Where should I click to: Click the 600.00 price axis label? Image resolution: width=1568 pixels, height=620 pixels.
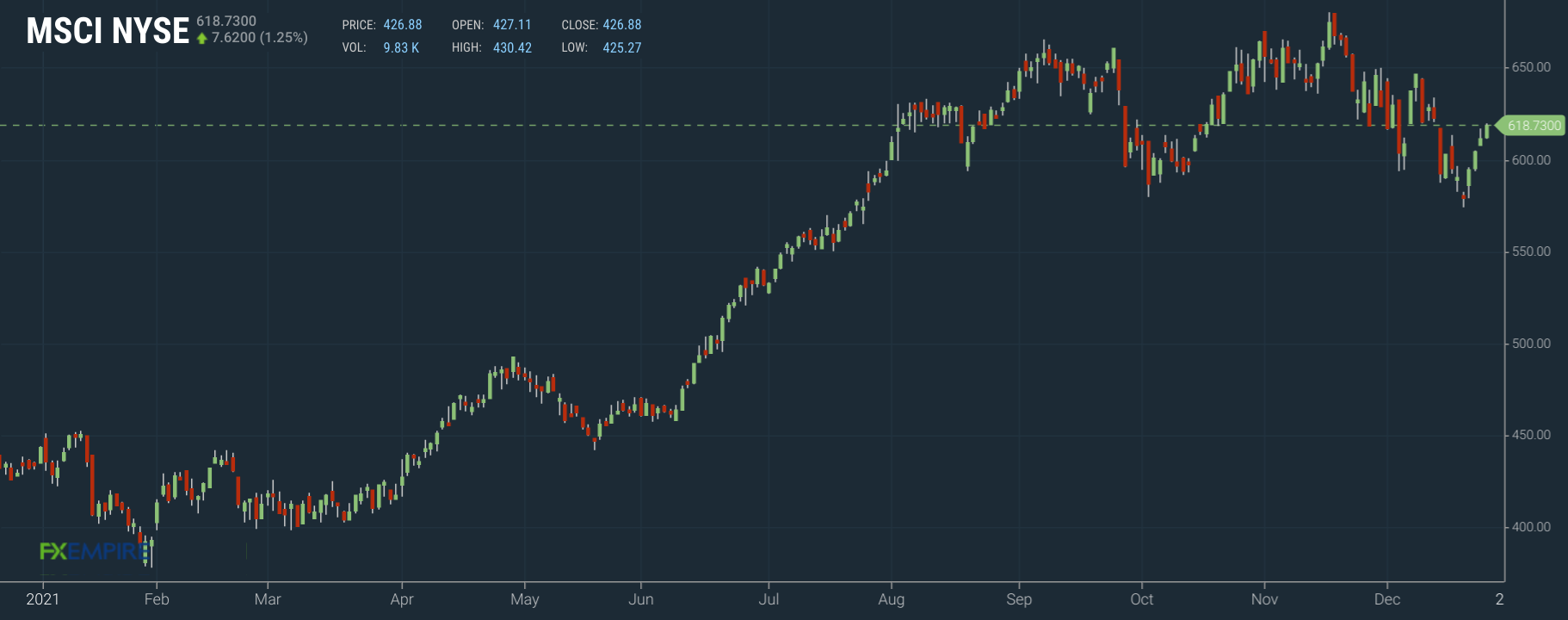[x=1531, y=160]
